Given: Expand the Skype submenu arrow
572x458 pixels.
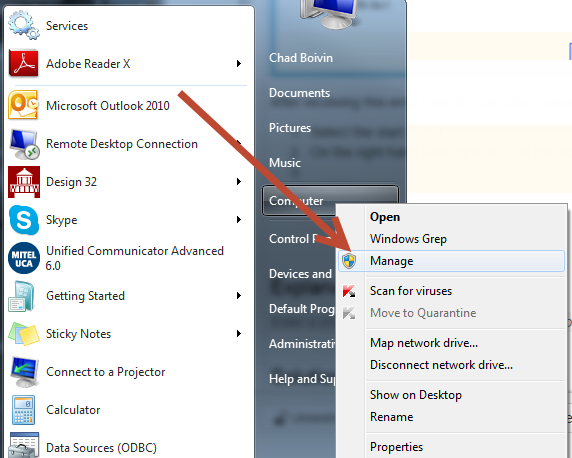Looking at the screenshot, I should 239,219.
